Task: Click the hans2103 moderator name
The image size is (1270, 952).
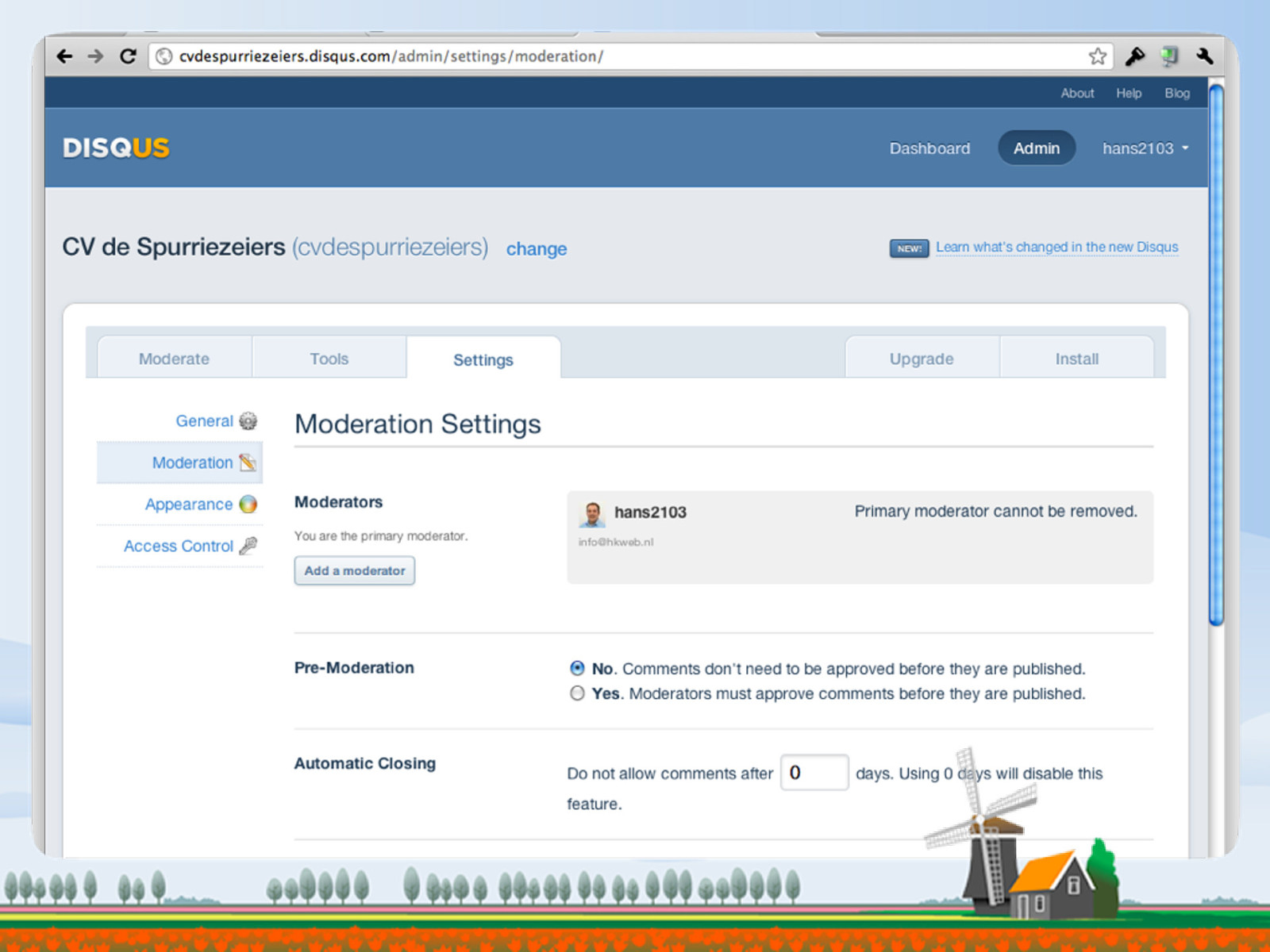Action: click(650, 512)
